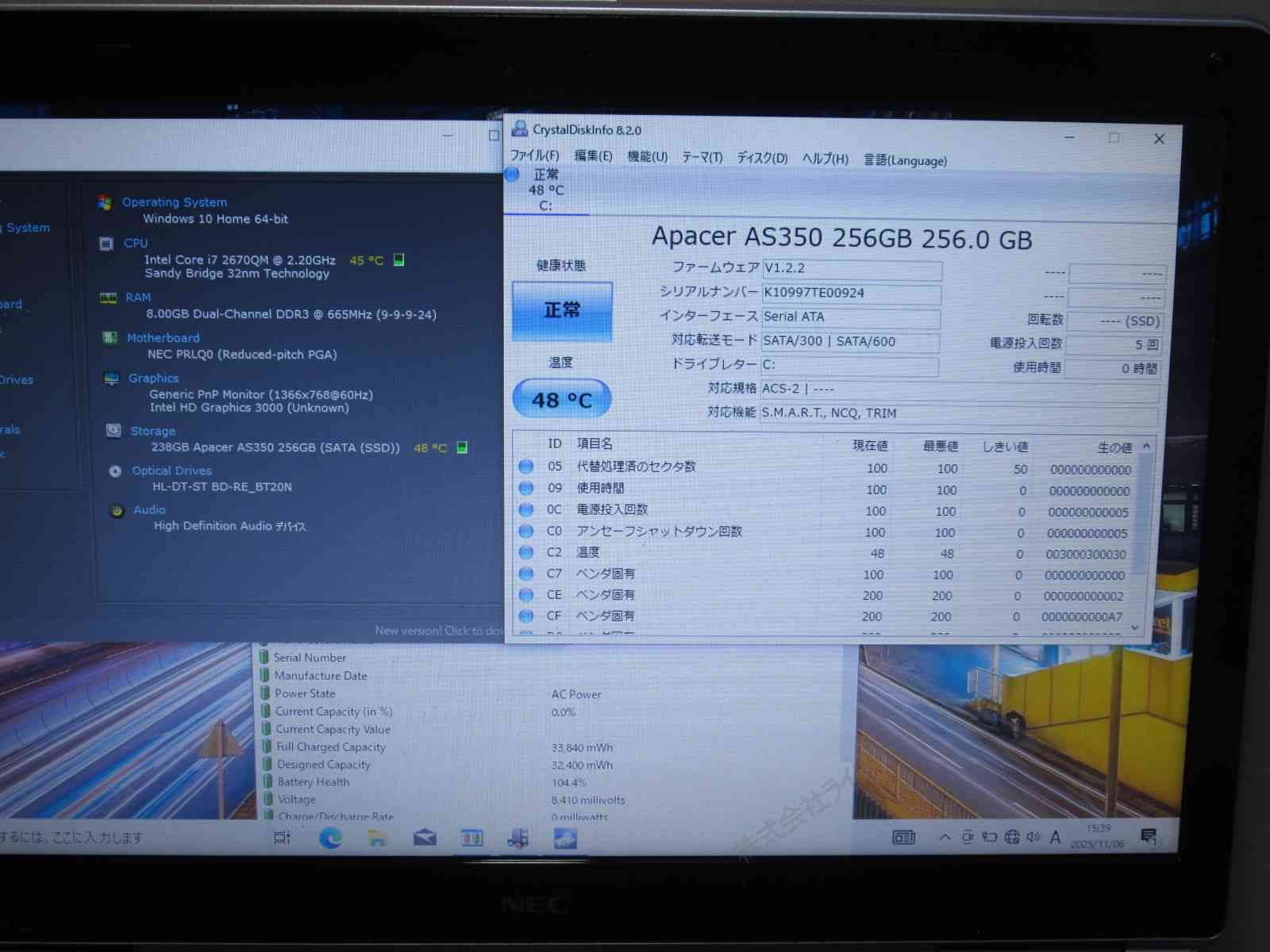Select the CPU section in Speccy sidebar
This screenshot has height=952, width=1270.
click(x=107, y=244)
